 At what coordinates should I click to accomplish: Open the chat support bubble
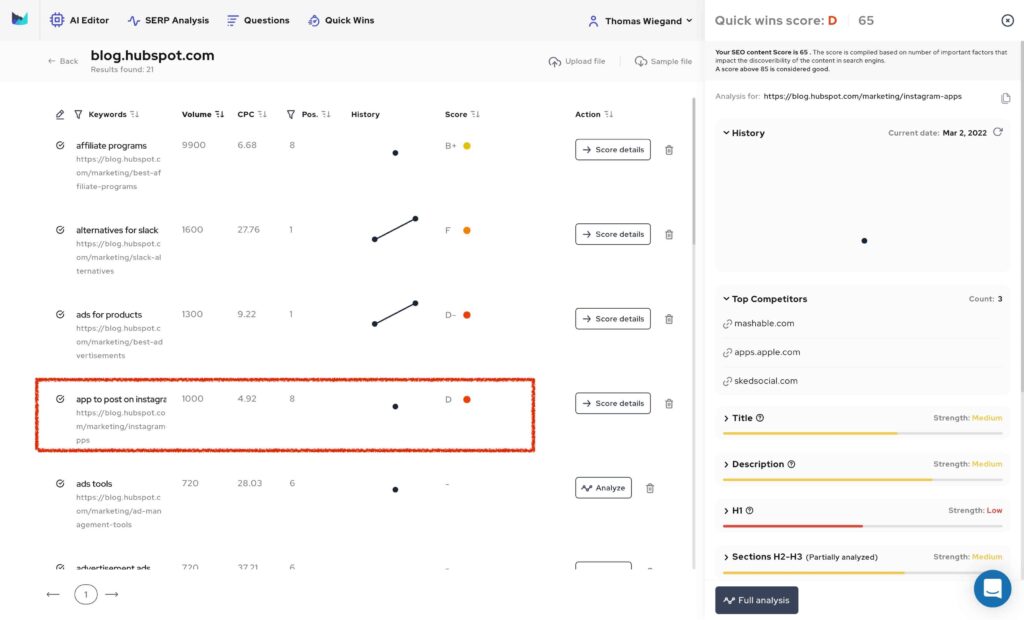(992, 589)
